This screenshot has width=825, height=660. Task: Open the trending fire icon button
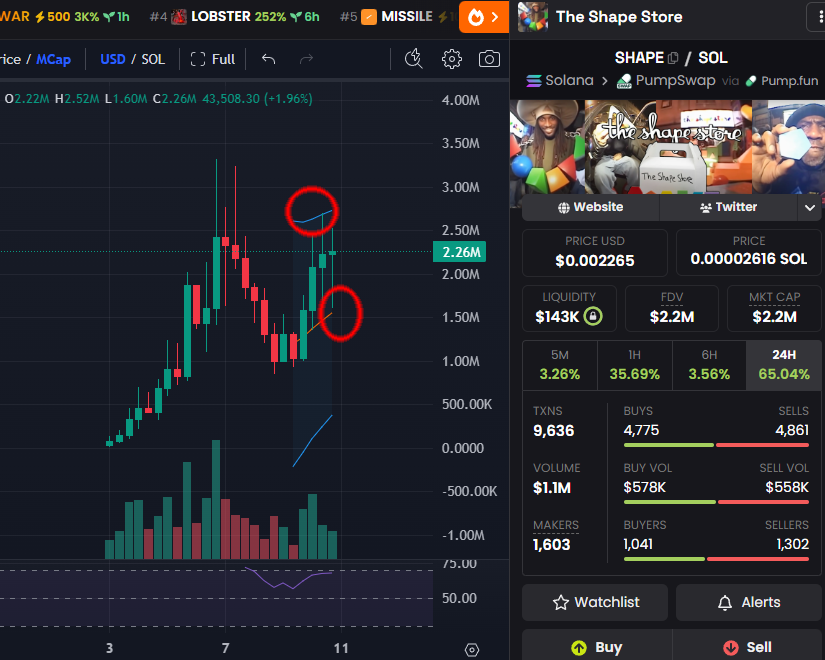tap(484, 17)
